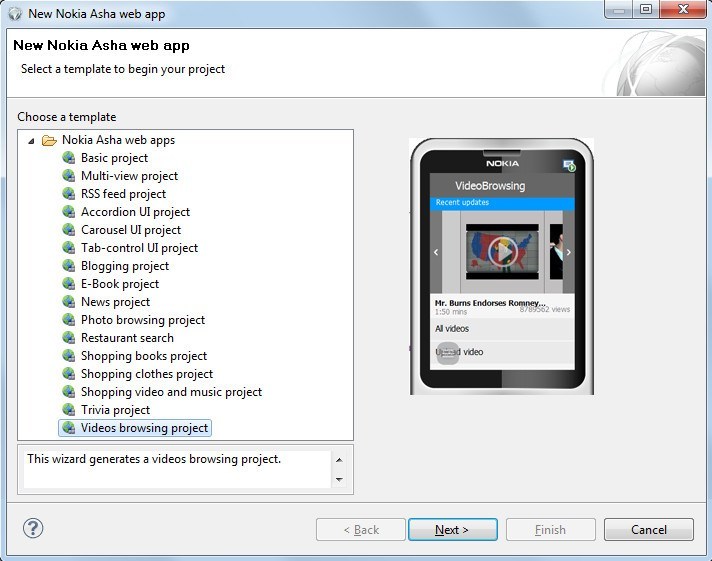Screen dimensions: 712x561
Task: Click the E-Book project globe icon
Action: [69, 284]
